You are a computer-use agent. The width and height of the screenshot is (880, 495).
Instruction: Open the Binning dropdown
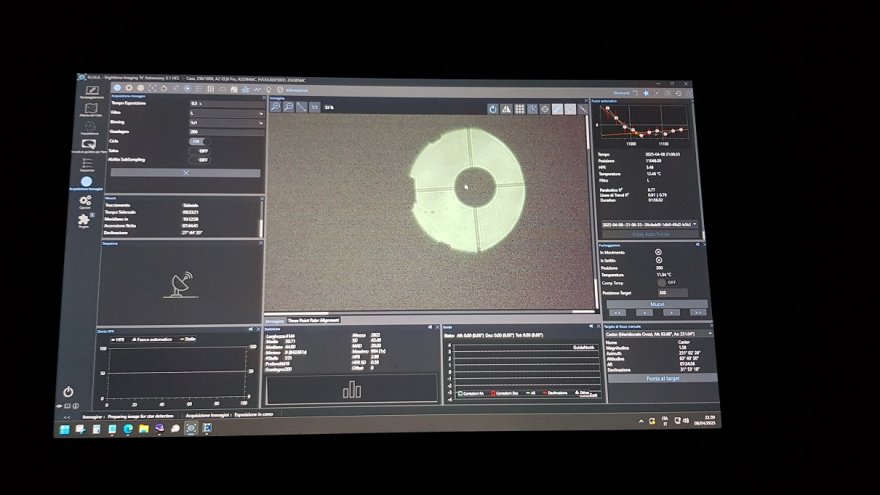225,122
